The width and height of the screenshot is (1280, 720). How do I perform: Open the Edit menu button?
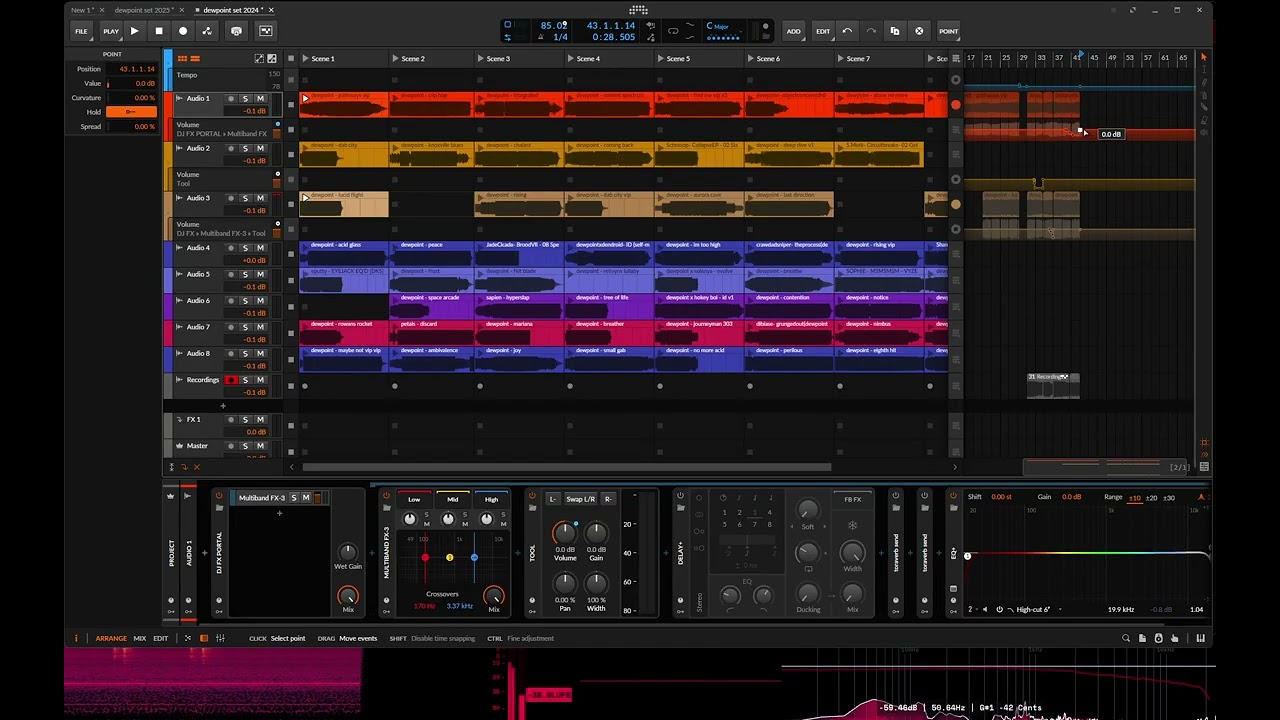click(x=823, y=31)
